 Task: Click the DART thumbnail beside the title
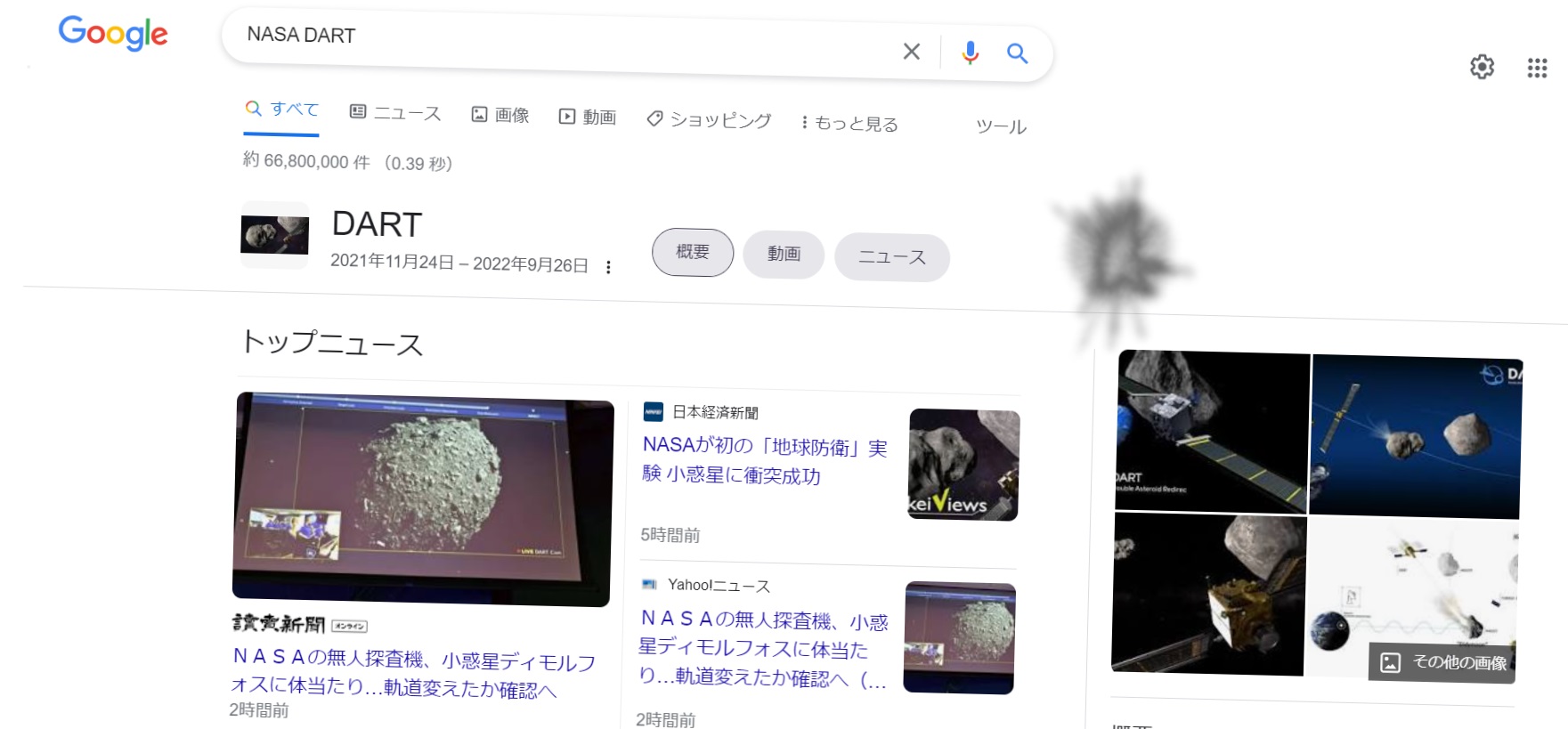(275, 235)
